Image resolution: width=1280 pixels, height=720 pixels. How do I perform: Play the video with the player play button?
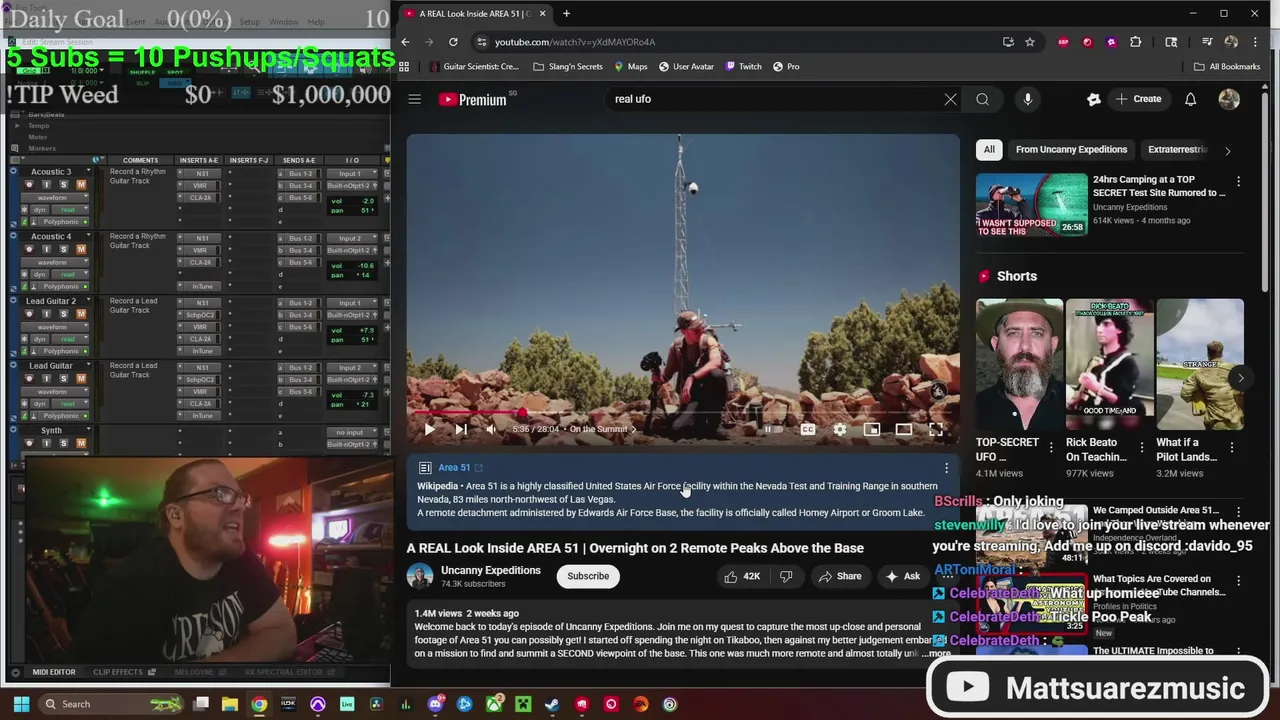[429, 429]
